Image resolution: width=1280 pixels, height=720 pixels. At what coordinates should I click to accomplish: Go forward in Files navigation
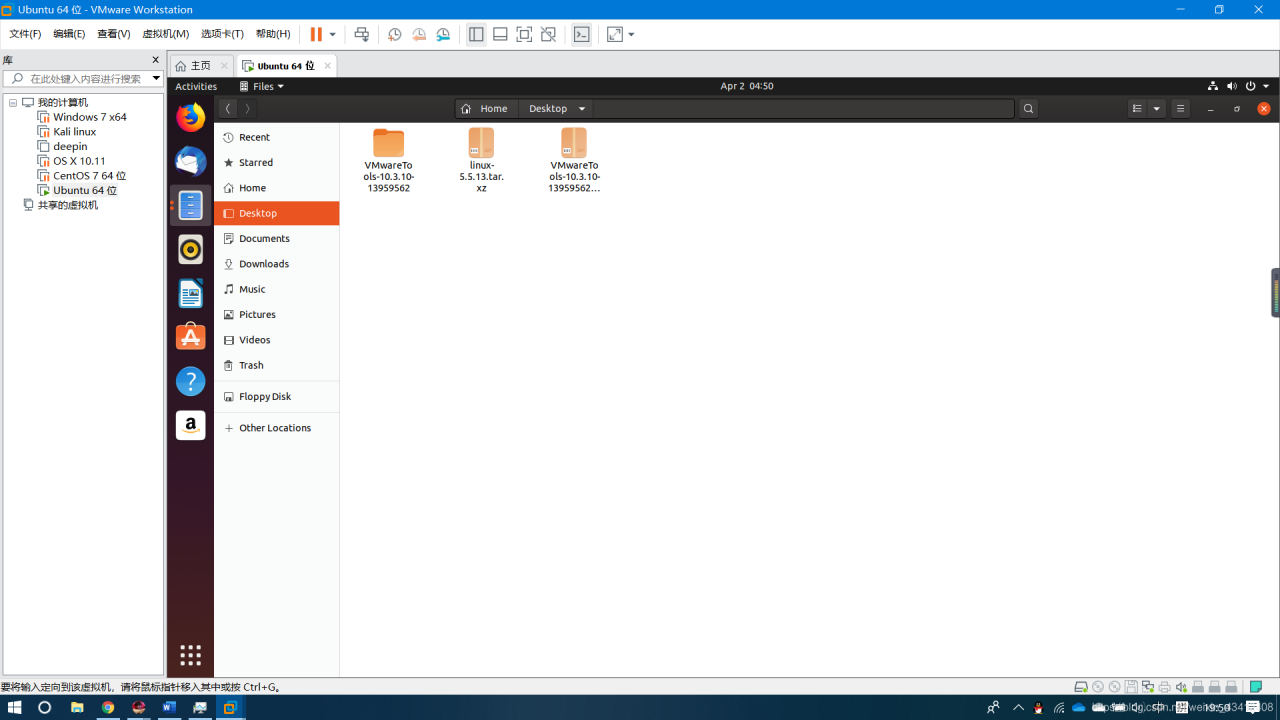tap(247, 108)
